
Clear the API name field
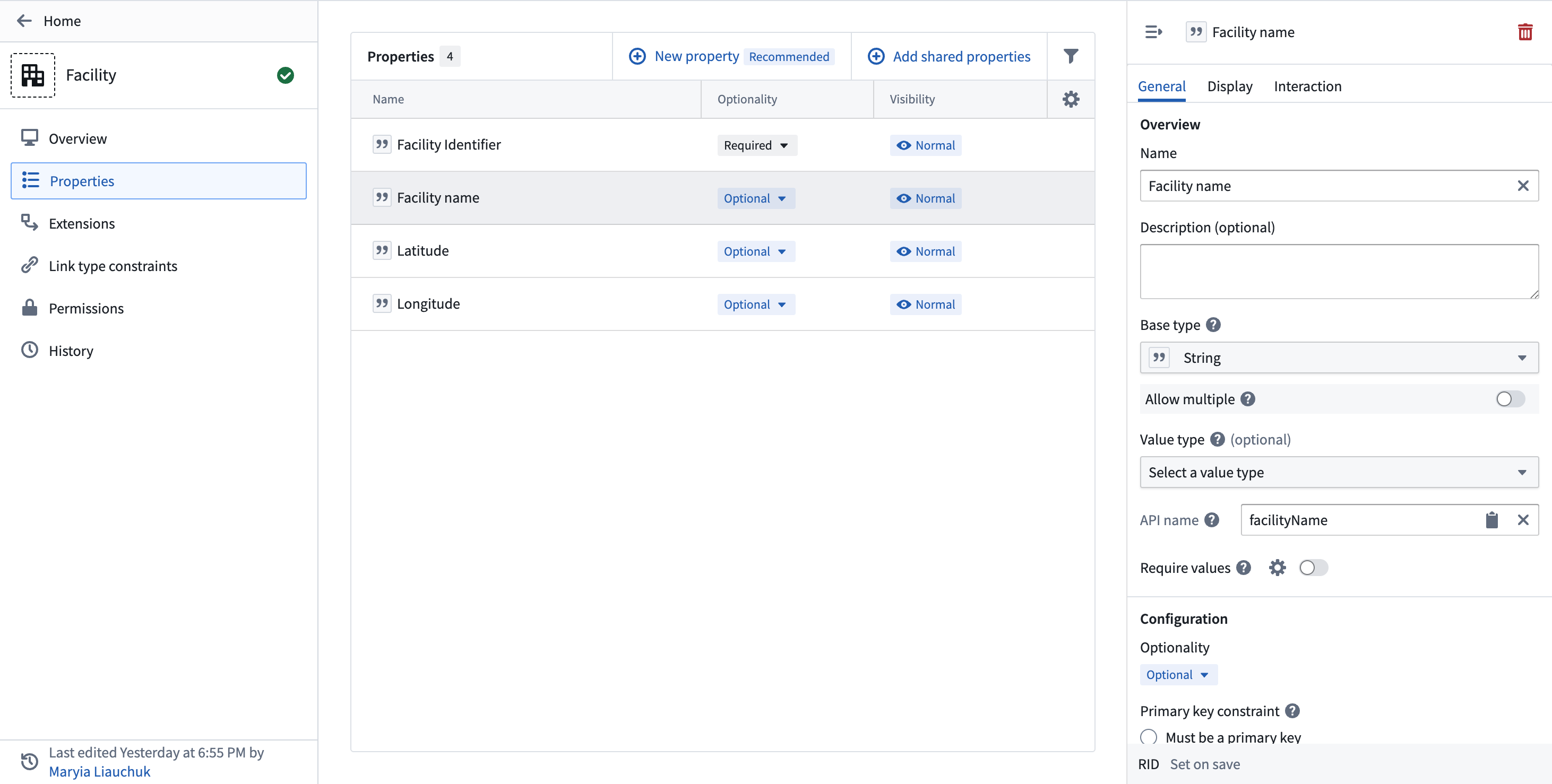point(1523,520)
